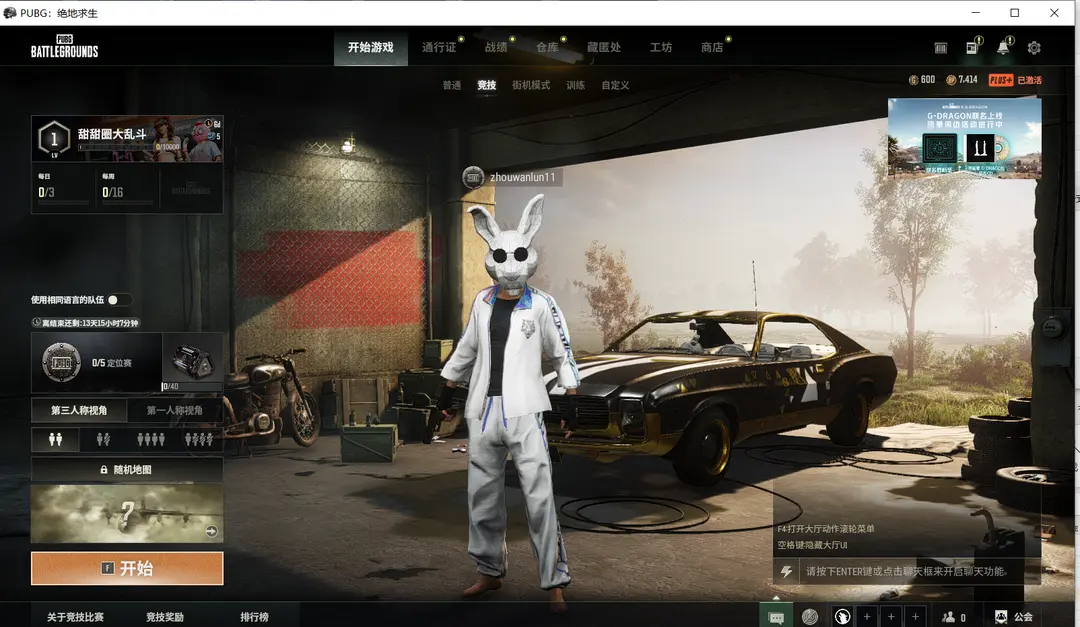Click the first plus slot to invite teammate
Screen dimensions: 1080x627
867,617
